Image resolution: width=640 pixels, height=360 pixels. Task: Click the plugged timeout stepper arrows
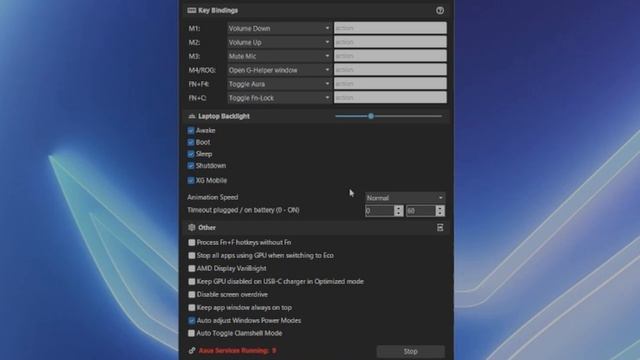click(399, 211)
